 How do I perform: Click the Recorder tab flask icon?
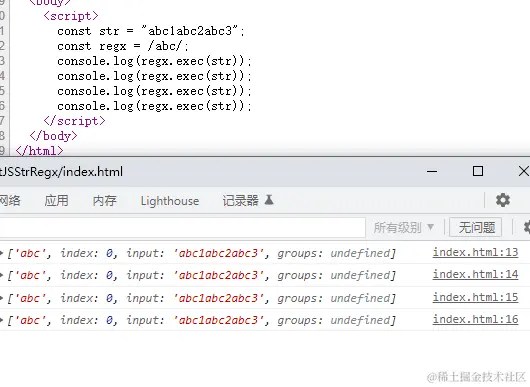coord(269,200)
